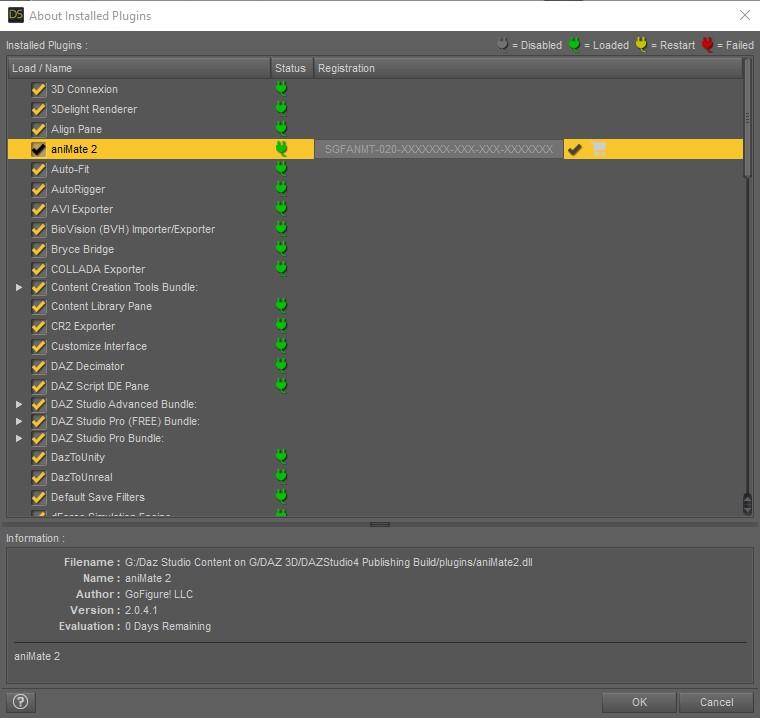
Task: Uncheck the 3D Connexion plugin
Action: (38, 89)
